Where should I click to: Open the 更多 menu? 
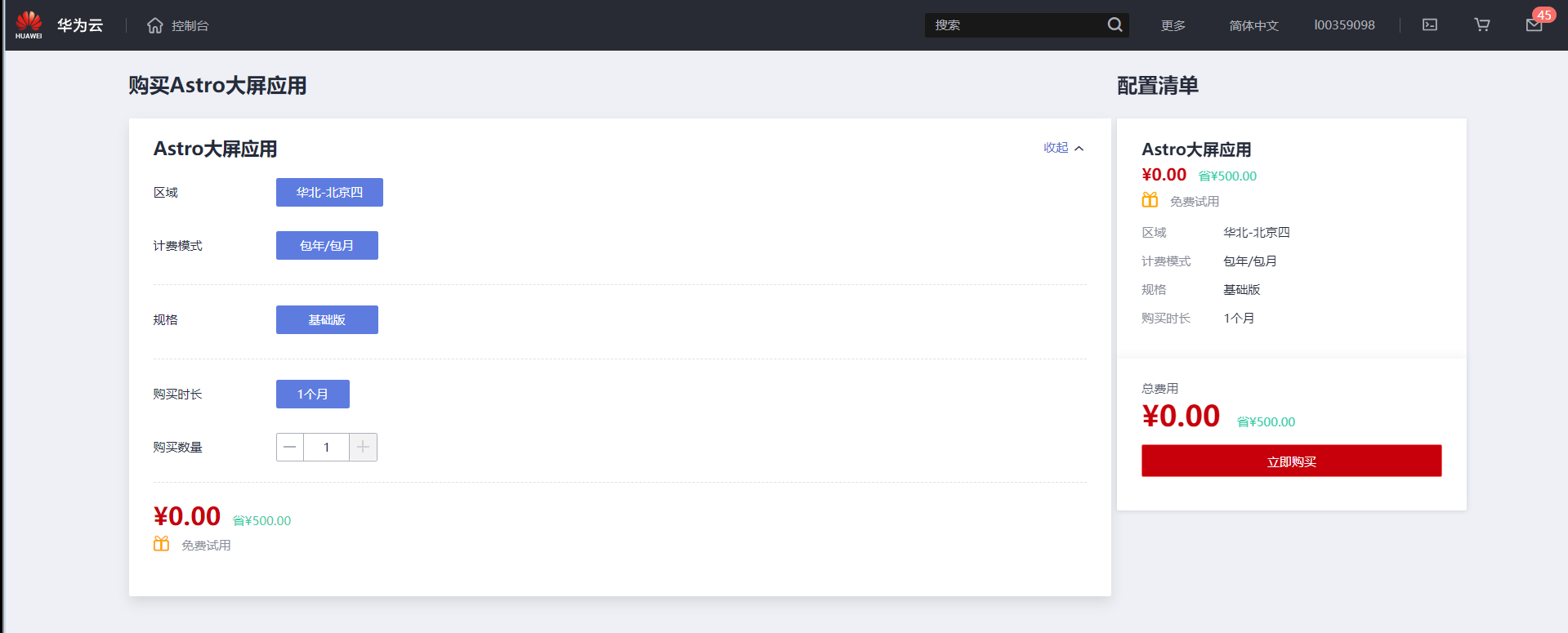1173,25
